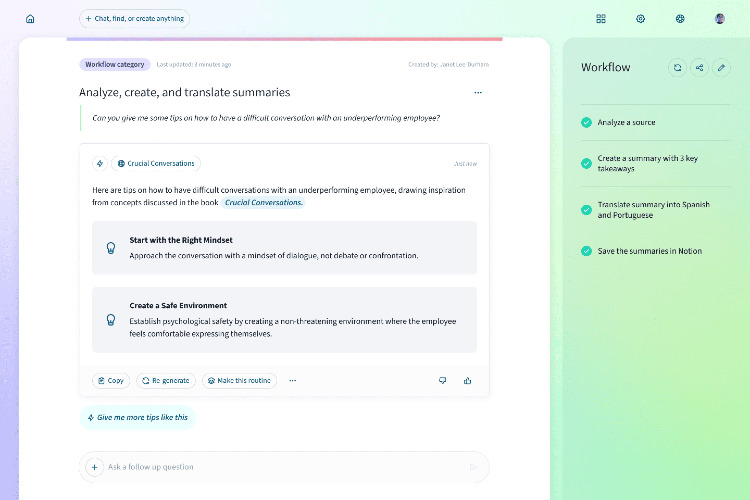
Task: Select the Crucial Conversations source chip
Action: (156, 163)
